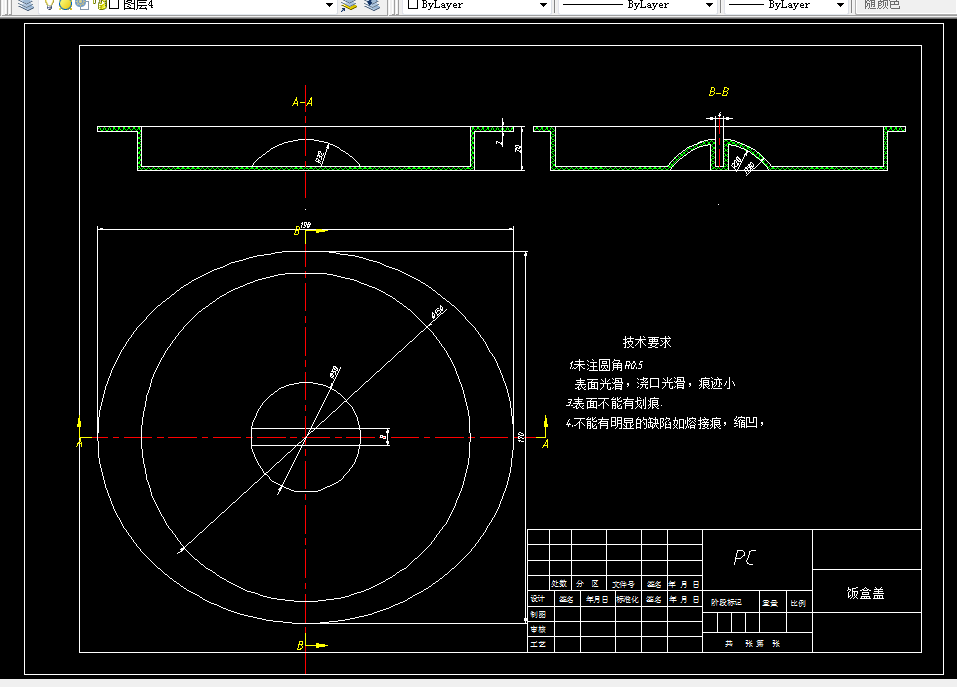The height and width of the screenshot is (687, 957).
Task: Freeze layer 图层4 using the sun icon
Action: tap(63, 6)
